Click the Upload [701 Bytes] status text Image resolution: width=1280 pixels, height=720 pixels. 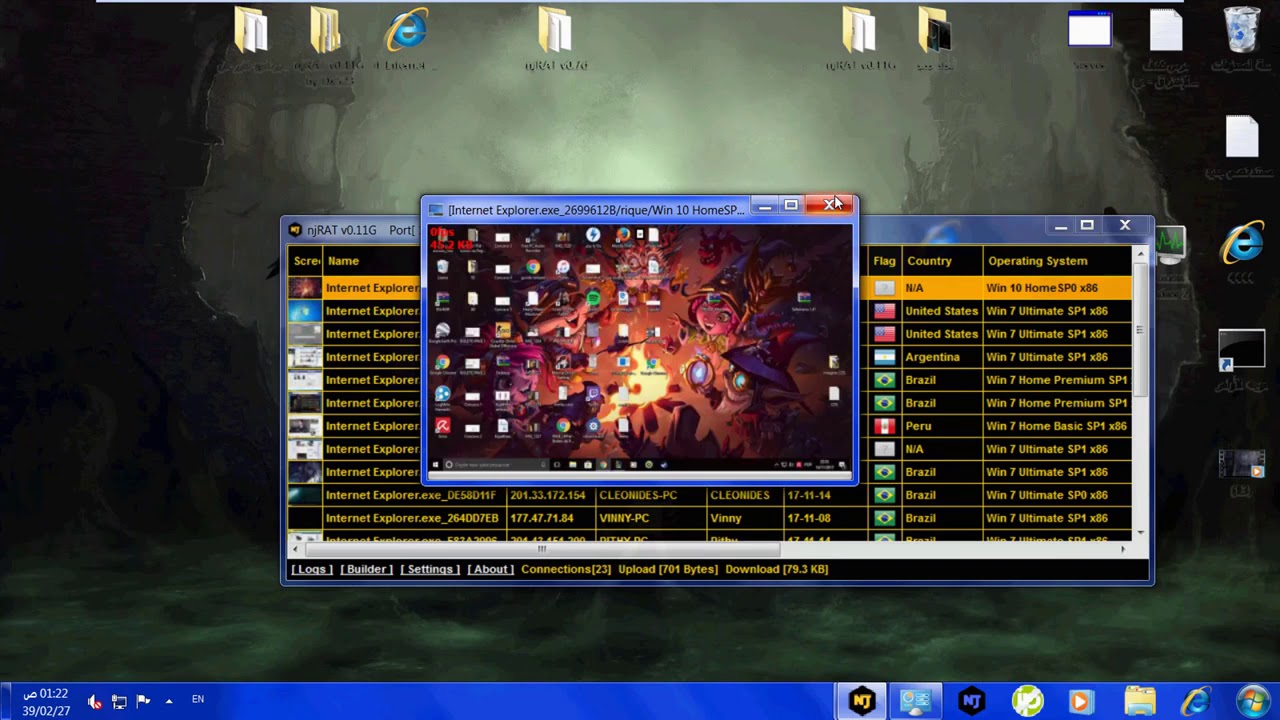pos(668,569)
